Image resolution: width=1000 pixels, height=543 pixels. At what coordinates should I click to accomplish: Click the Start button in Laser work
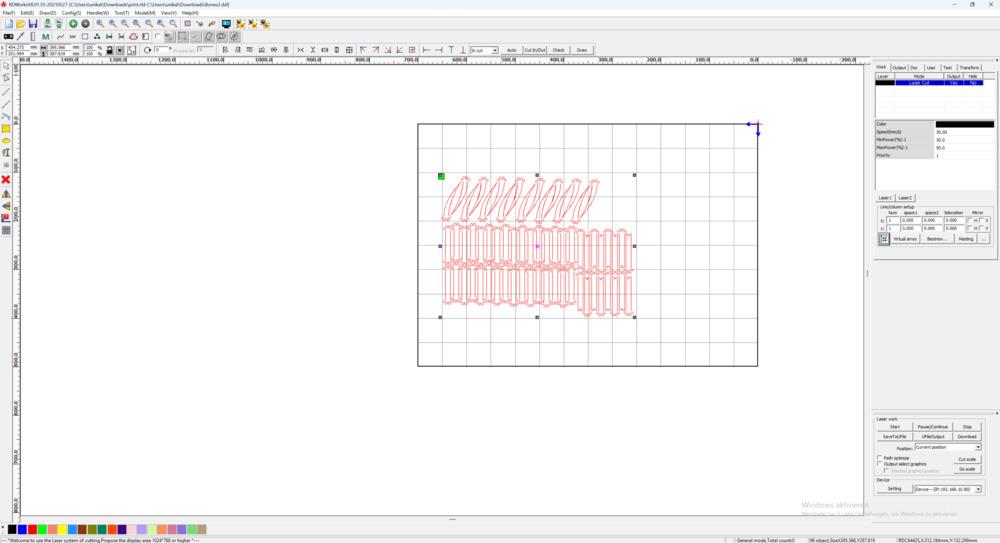(894, 427)
